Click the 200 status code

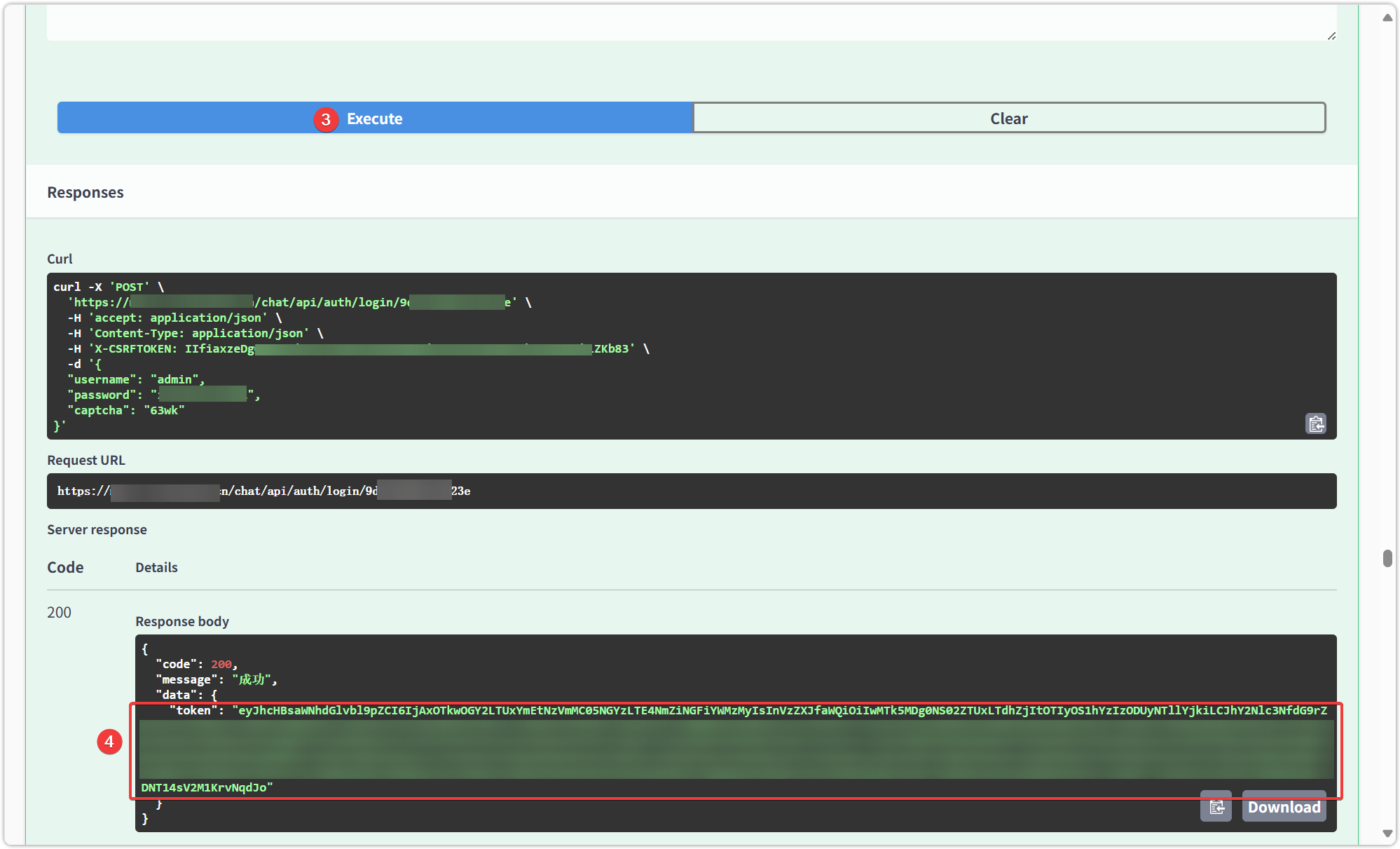(x=59, y=612)
